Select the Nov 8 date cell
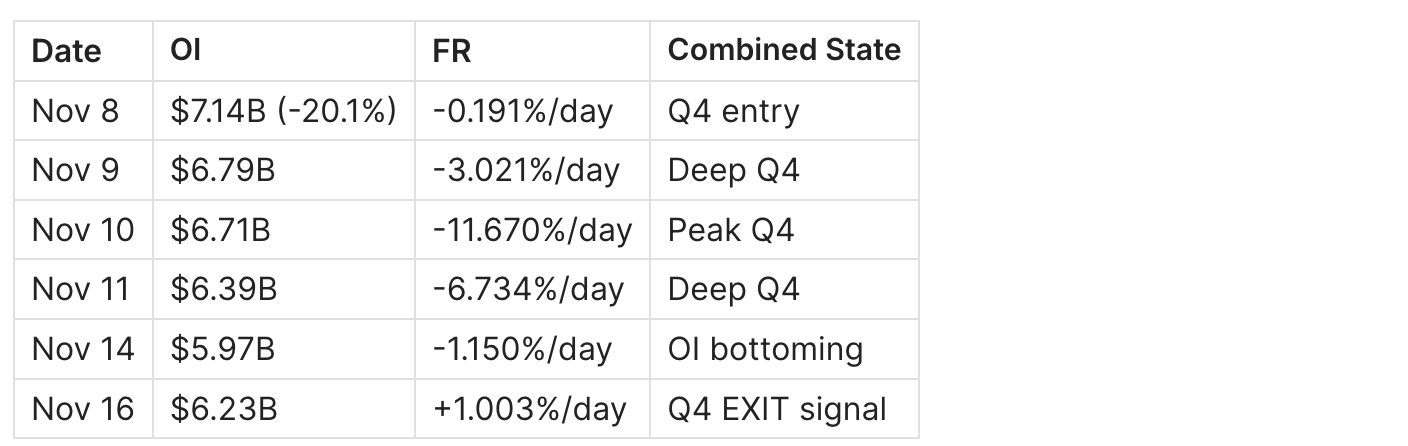The width and height of the screenshot is (1408, 446). click(75, 111)
